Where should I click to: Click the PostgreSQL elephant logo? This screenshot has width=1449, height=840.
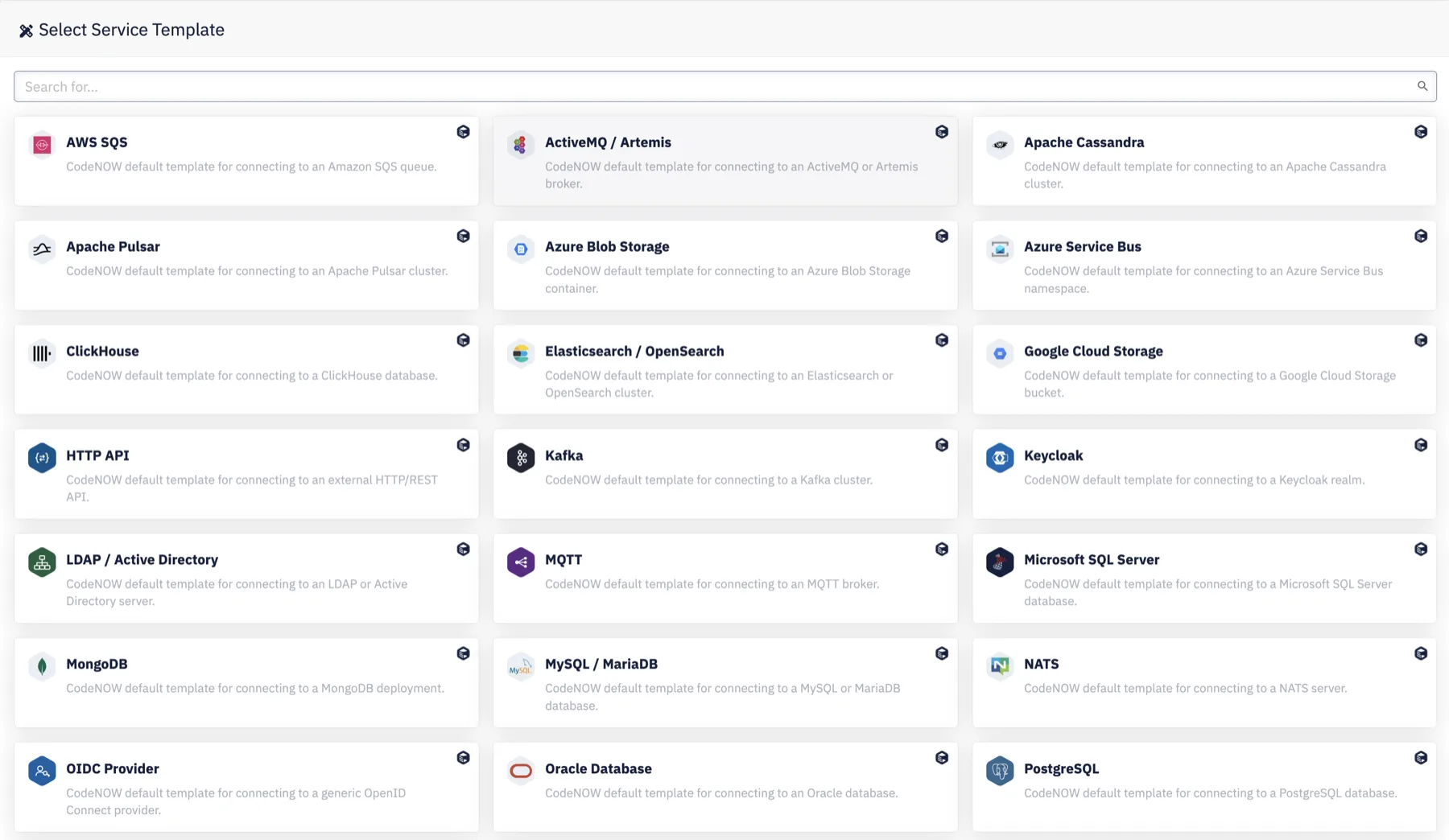pos(1000,771)
